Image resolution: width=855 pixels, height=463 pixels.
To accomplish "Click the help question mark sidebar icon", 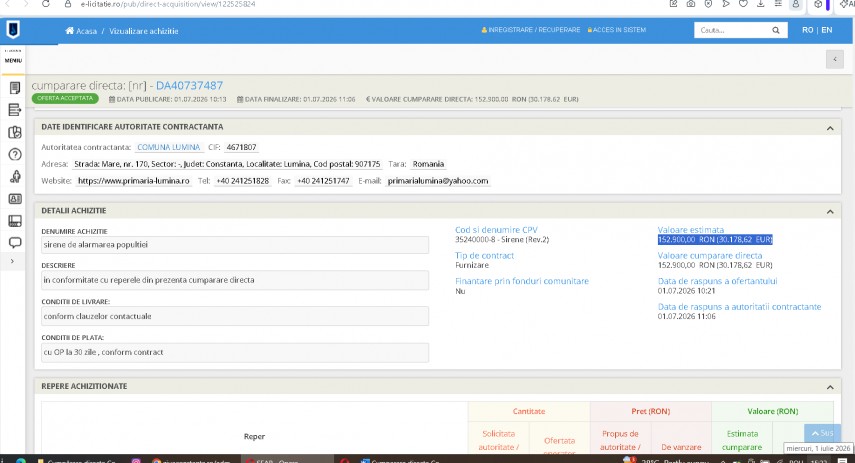I will [x=15, y=154].
